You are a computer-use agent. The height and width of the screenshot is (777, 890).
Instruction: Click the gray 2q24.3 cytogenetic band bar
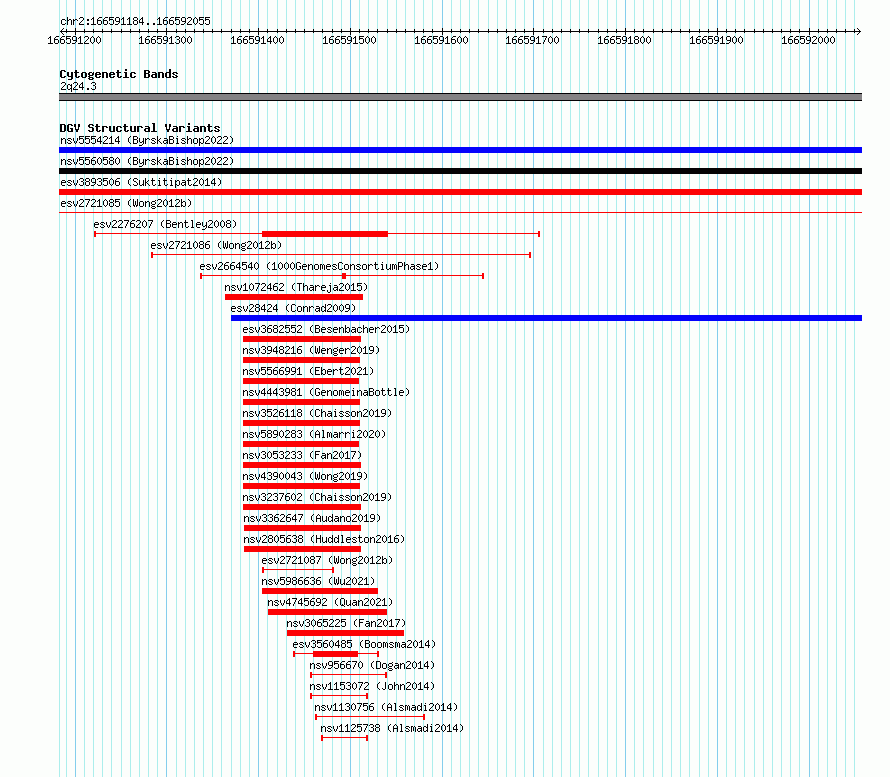point(460,97)
